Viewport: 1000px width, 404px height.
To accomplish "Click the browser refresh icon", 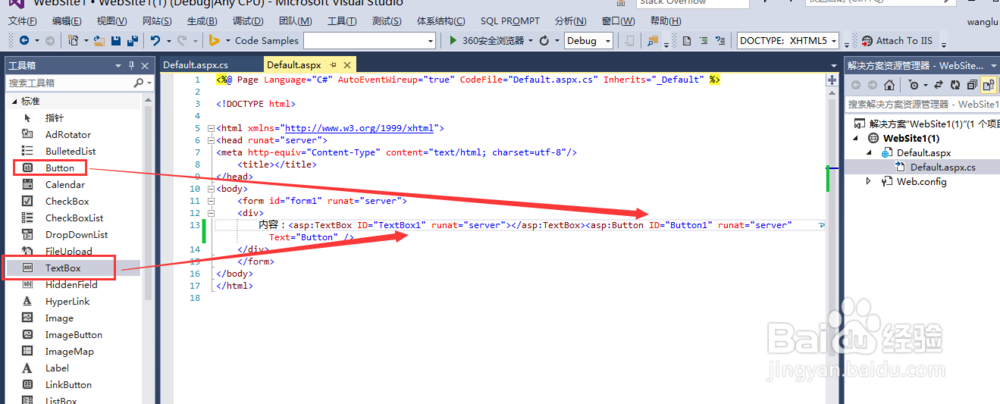I will [544, 40].
